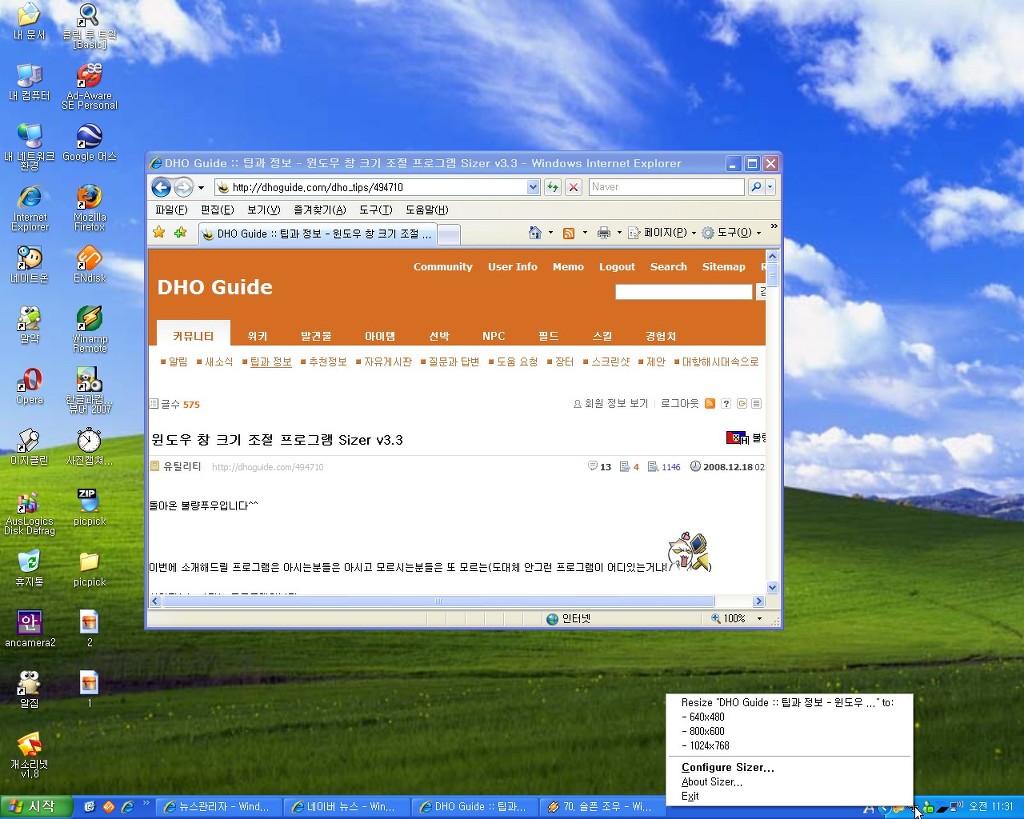Click the Favorites Center star icon
The width and height of the screenshot is (1024, 819).
click(159, 232)
